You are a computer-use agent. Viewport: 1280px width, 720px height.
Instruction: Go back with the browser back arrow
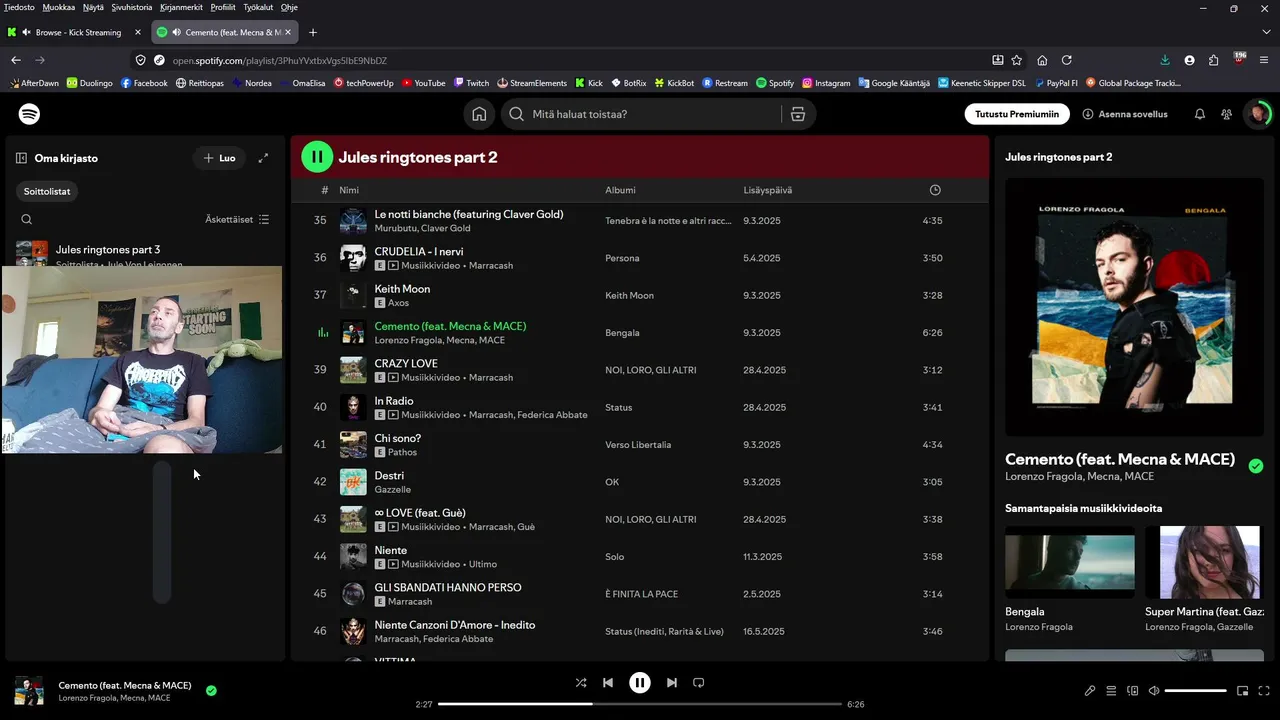pos(16,60)
